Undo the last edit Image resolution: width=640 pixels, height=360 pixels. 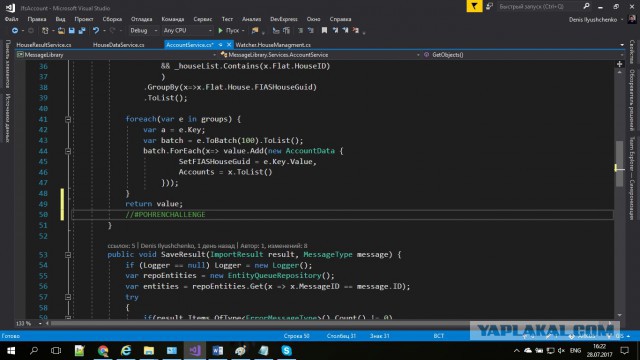96,31
